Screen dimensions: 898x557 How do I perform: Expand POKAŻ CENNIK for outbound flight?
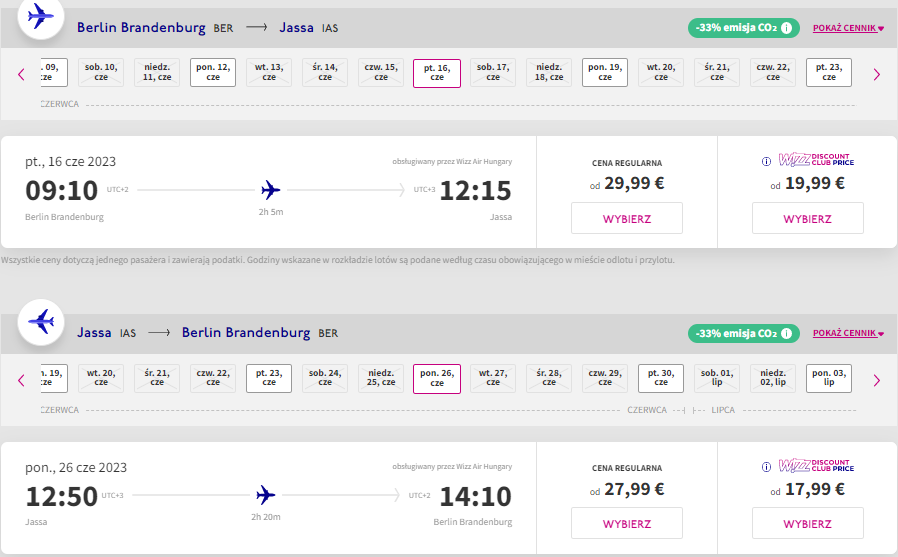point(848,28)
